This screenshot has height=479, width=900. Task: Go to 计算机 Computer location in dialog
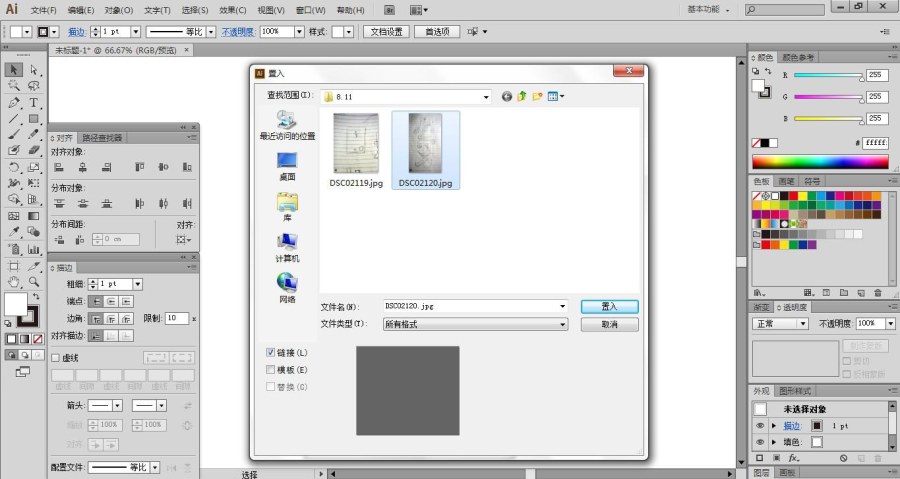click(287, 248)
